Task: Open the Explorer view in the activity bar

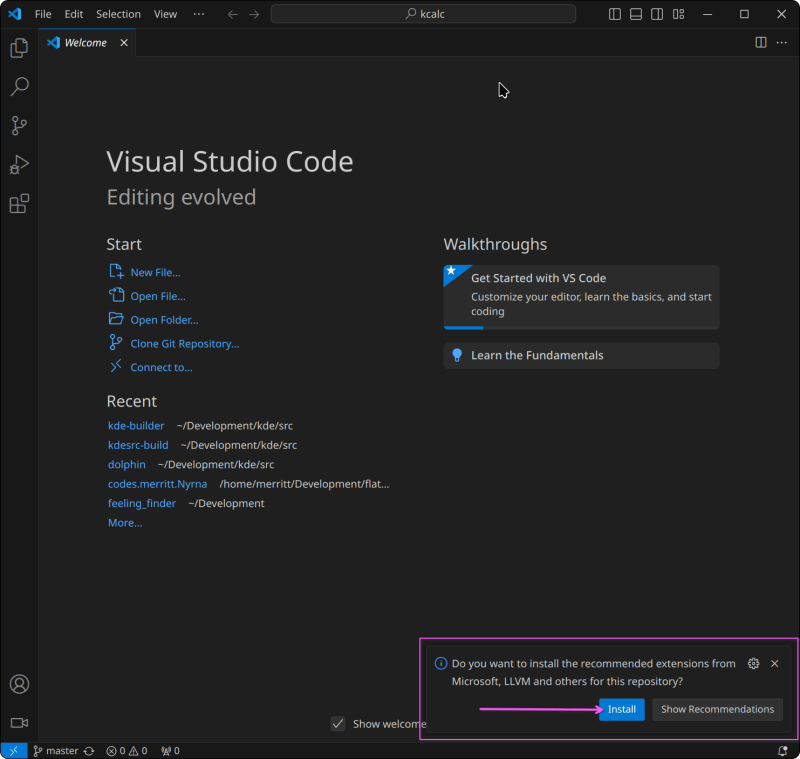Action: click(18, 47)
